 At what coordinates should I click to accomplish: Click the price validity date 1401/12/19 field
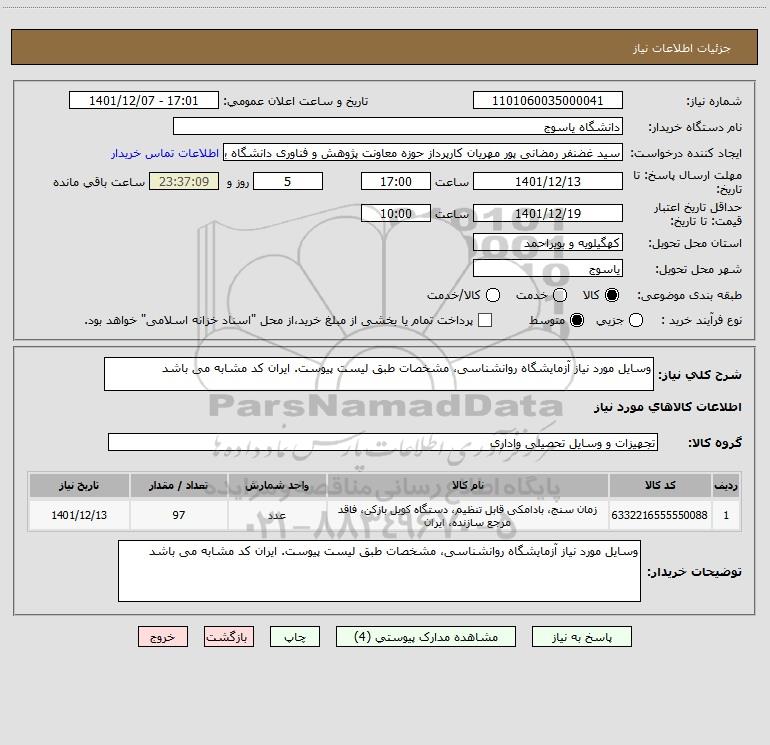point(548,213)
